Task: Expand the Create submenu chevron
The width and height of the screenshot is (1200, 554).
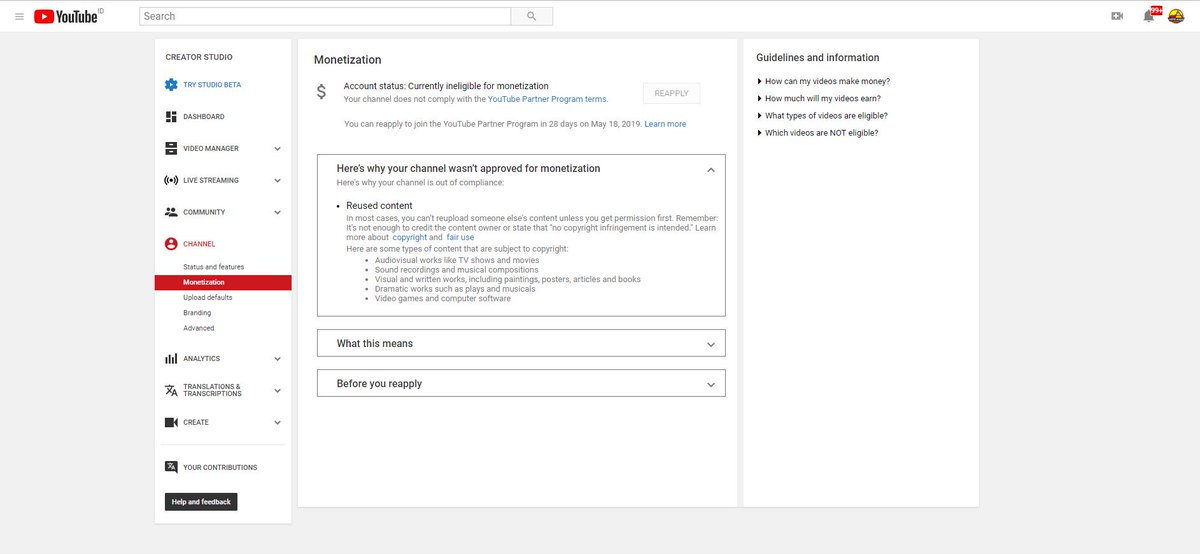Action: click(277, 423)
